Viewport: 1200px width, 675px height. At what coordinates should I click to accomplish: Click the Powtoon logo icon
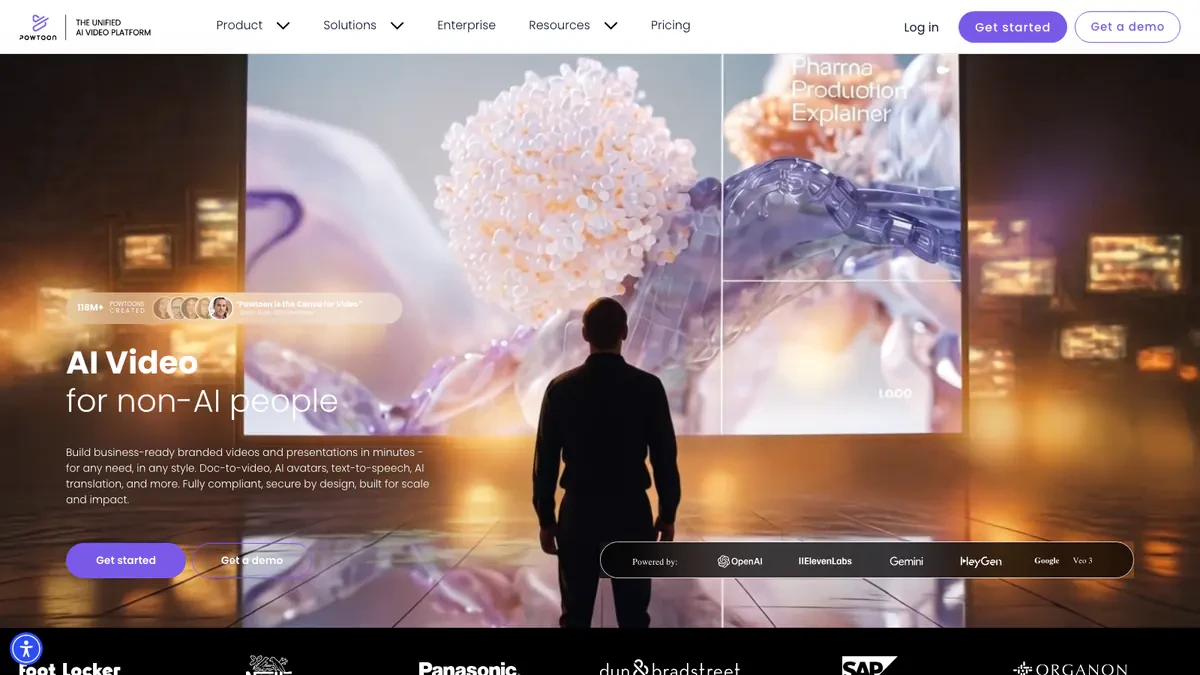pos(40,26)
